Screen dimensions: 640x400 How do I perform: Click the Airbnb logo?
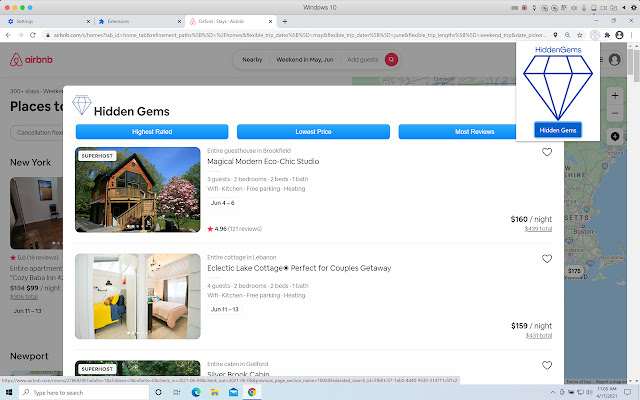31,60
